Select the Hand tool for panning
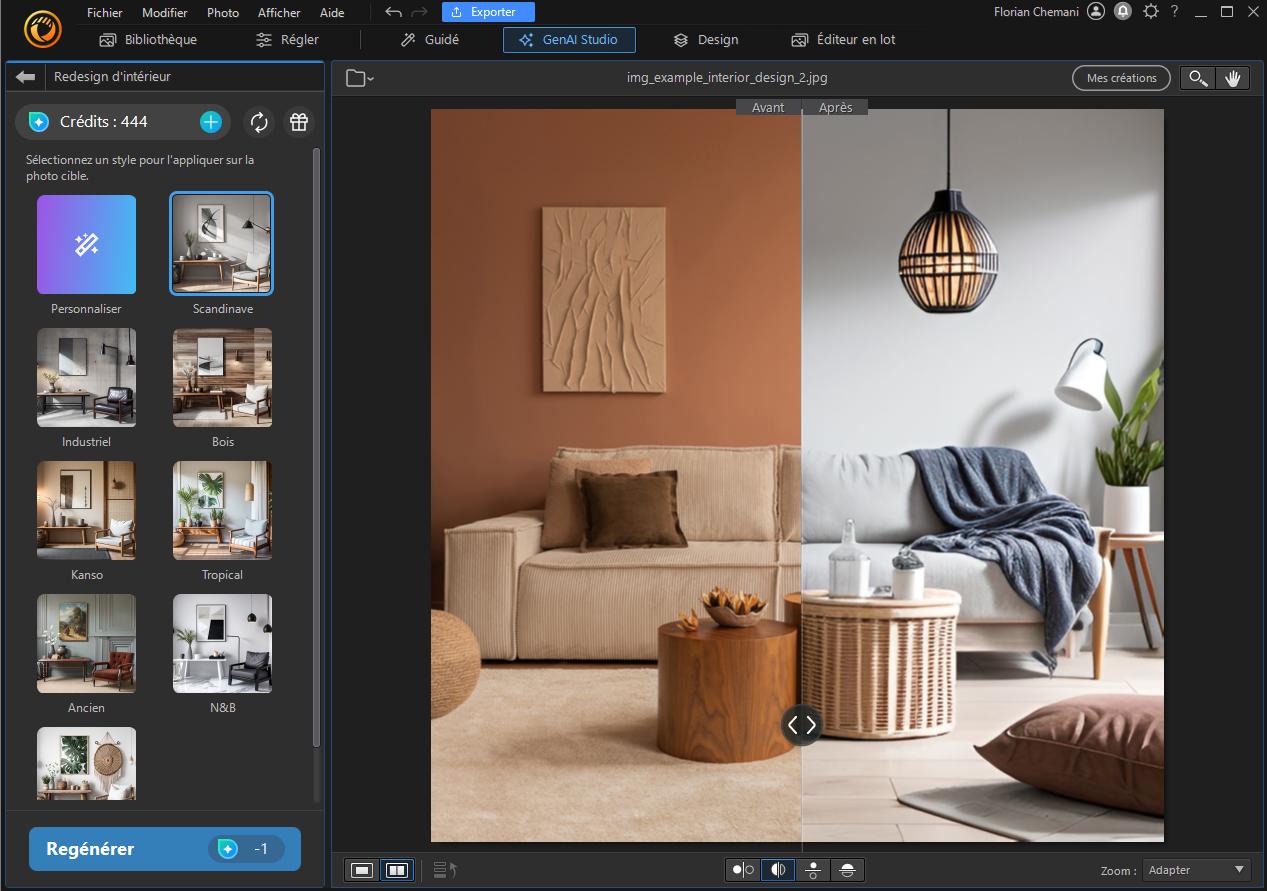Viewport: 1267px width, 891px height. (1233, 77)
